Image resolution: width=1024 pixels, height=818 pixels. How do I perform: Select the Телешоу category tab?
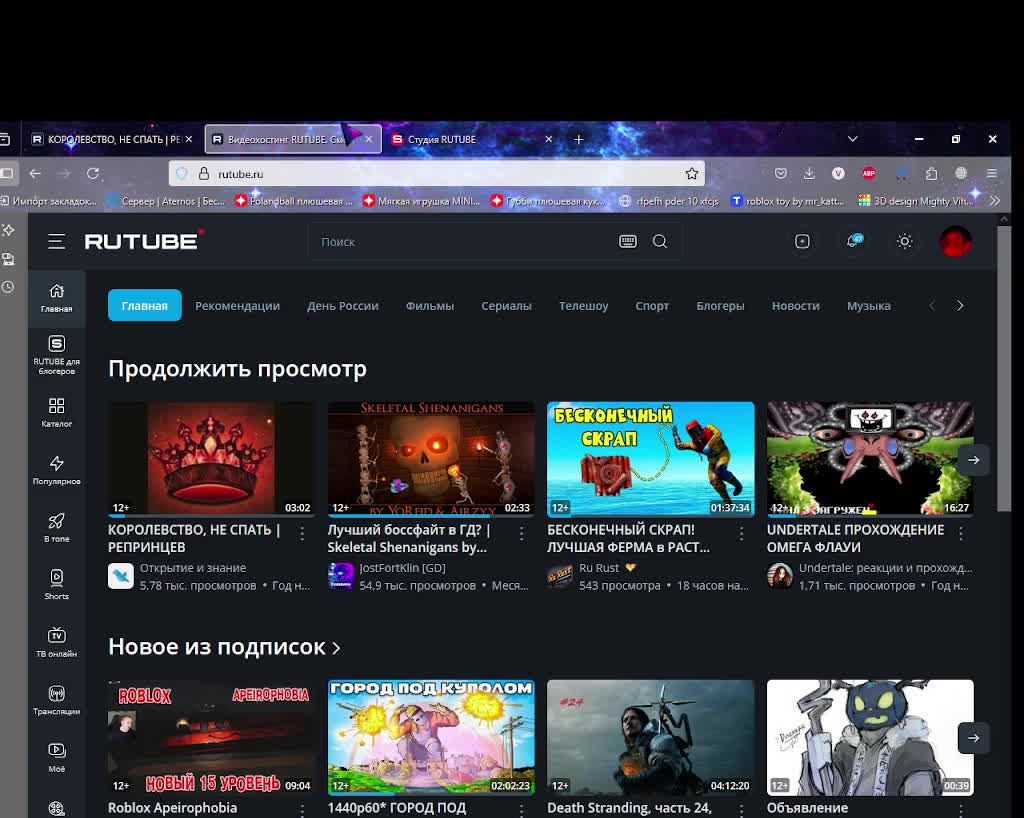tap(583, 306)
